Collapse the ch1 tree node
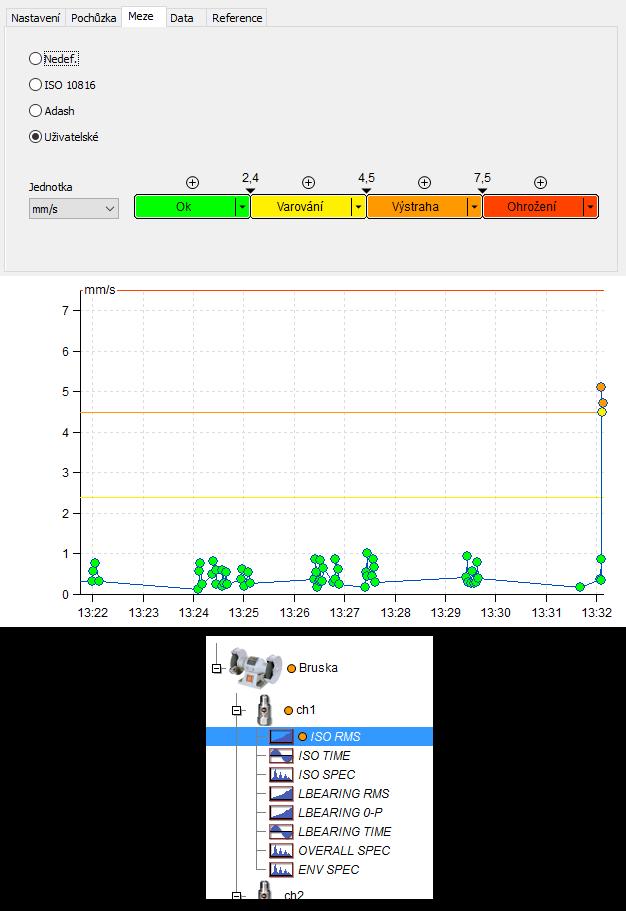 pos(237,710)
